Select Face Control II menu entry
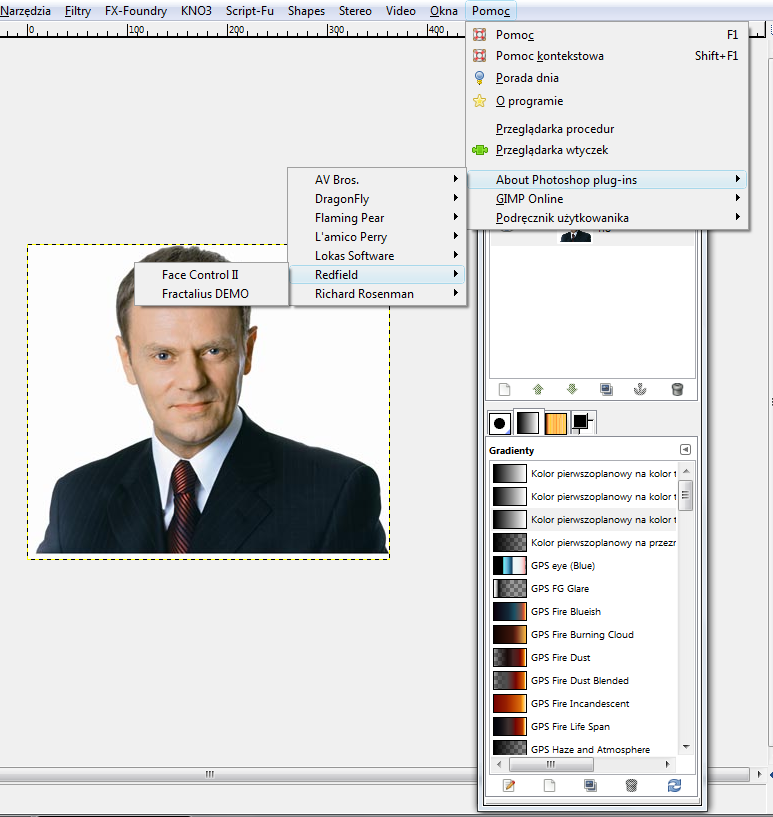 click(x=200, y=274)
